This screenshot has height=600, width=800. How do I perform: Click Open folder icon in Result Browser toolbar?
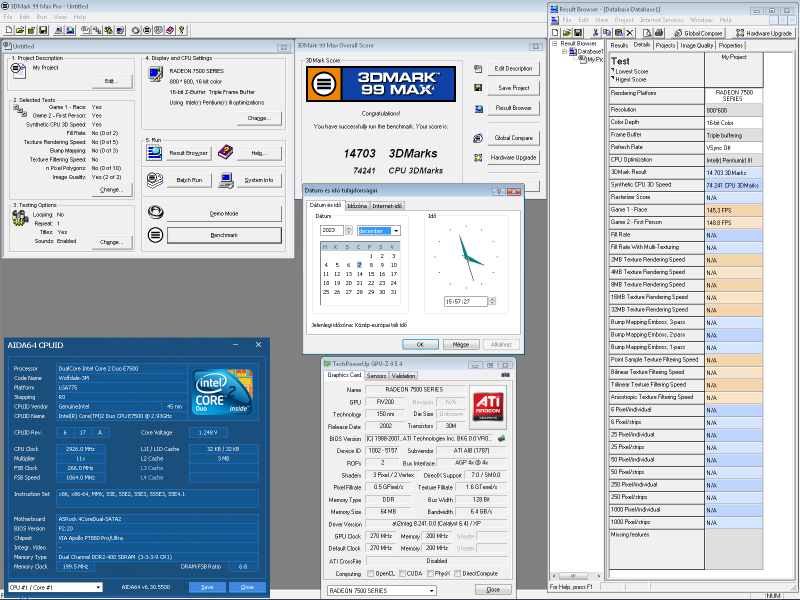click(566, 33)
